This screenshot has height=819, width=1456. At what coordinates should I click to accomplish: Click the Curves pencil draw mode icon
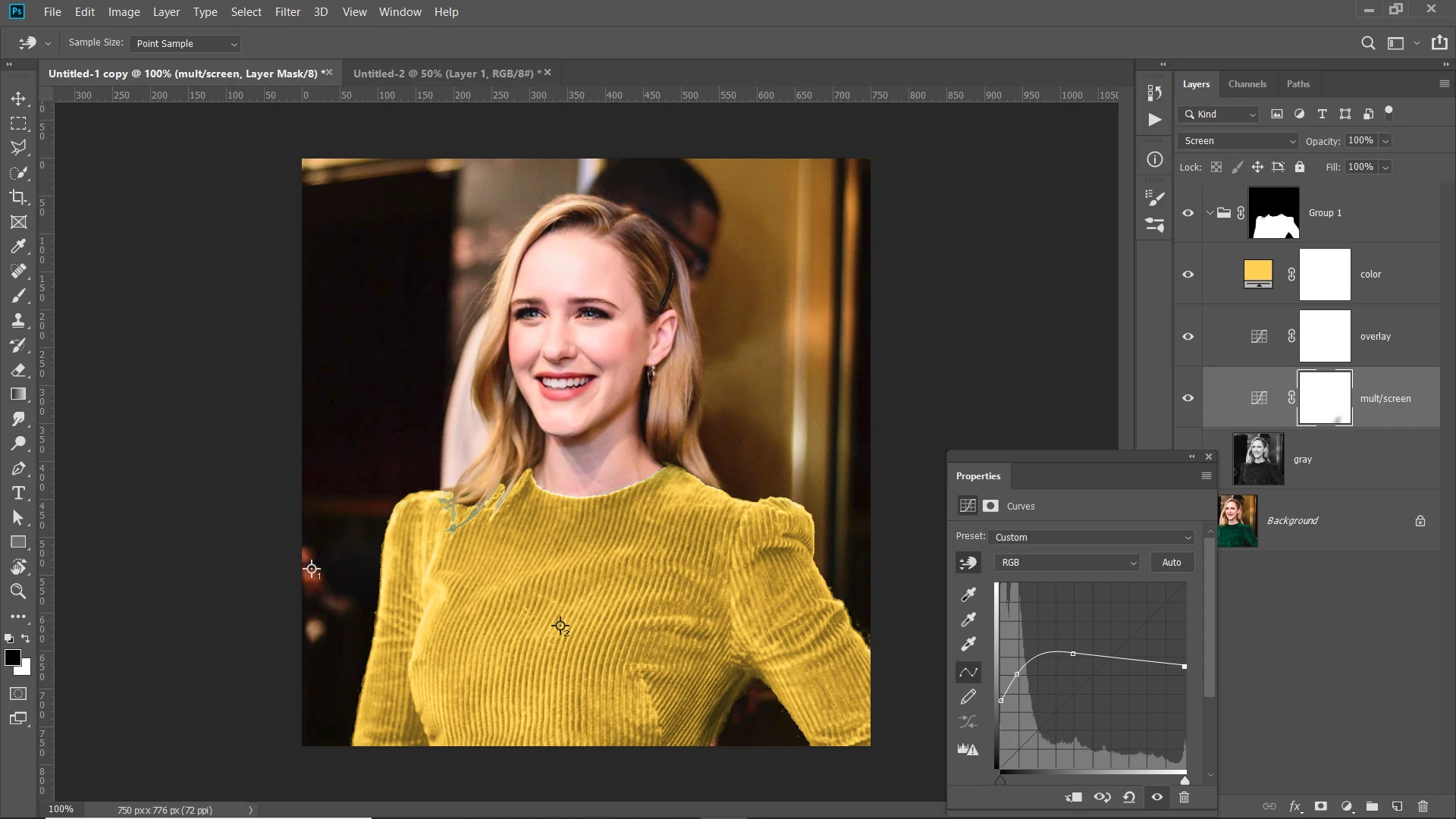pos(968,697)
